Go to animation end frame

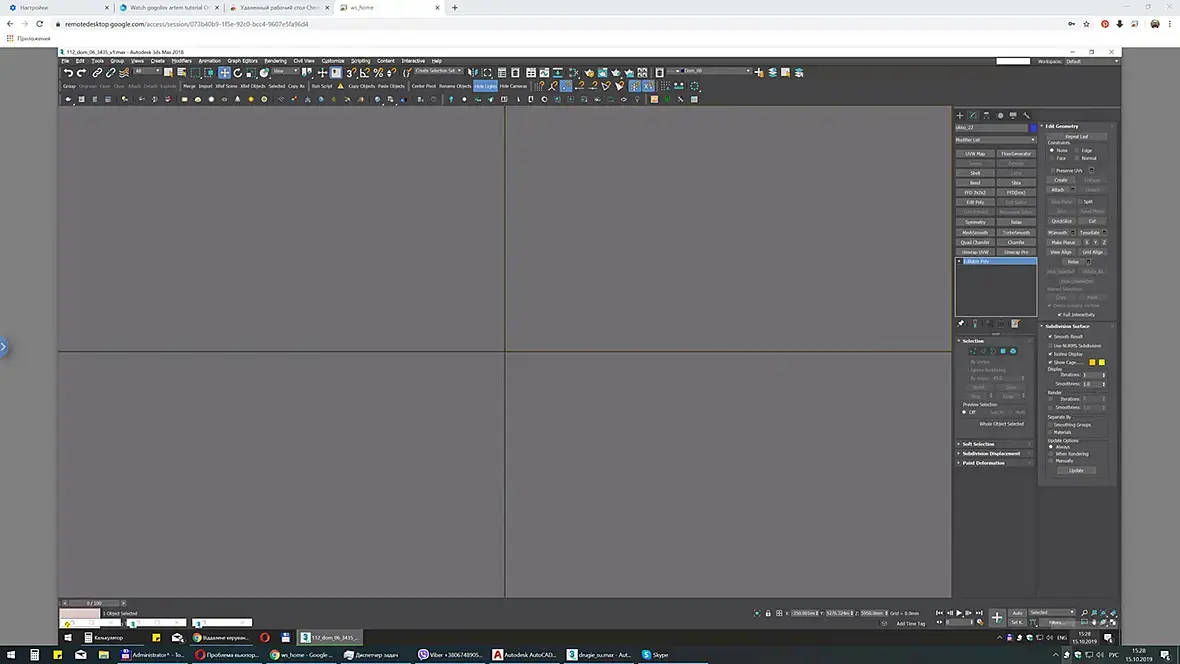coord(979,613)
